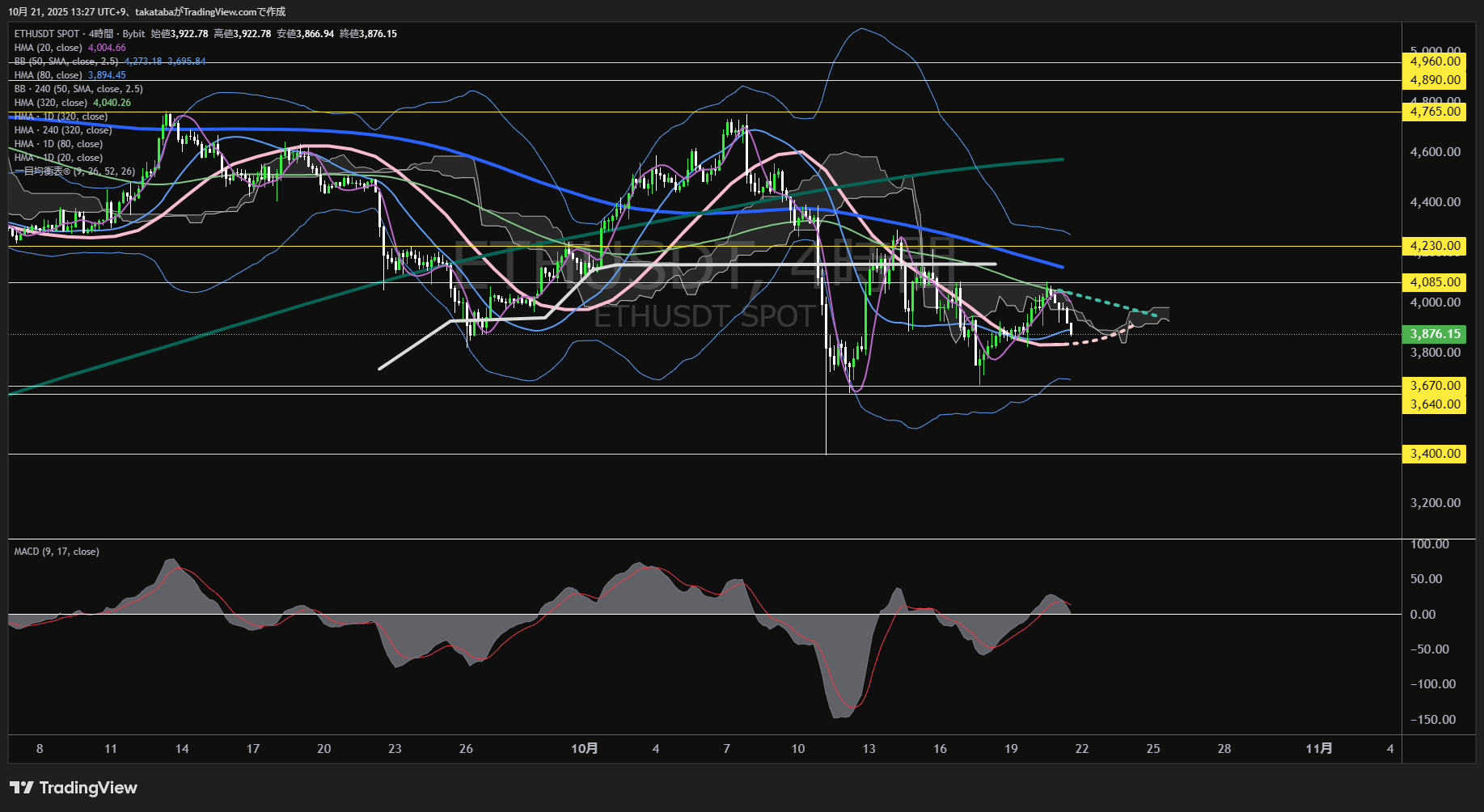Image resolution: width=1484 pixels, height=812 pixels.
Task: Click the HMA · 240 (320, close) legend
Action: (x=63, y=130)
